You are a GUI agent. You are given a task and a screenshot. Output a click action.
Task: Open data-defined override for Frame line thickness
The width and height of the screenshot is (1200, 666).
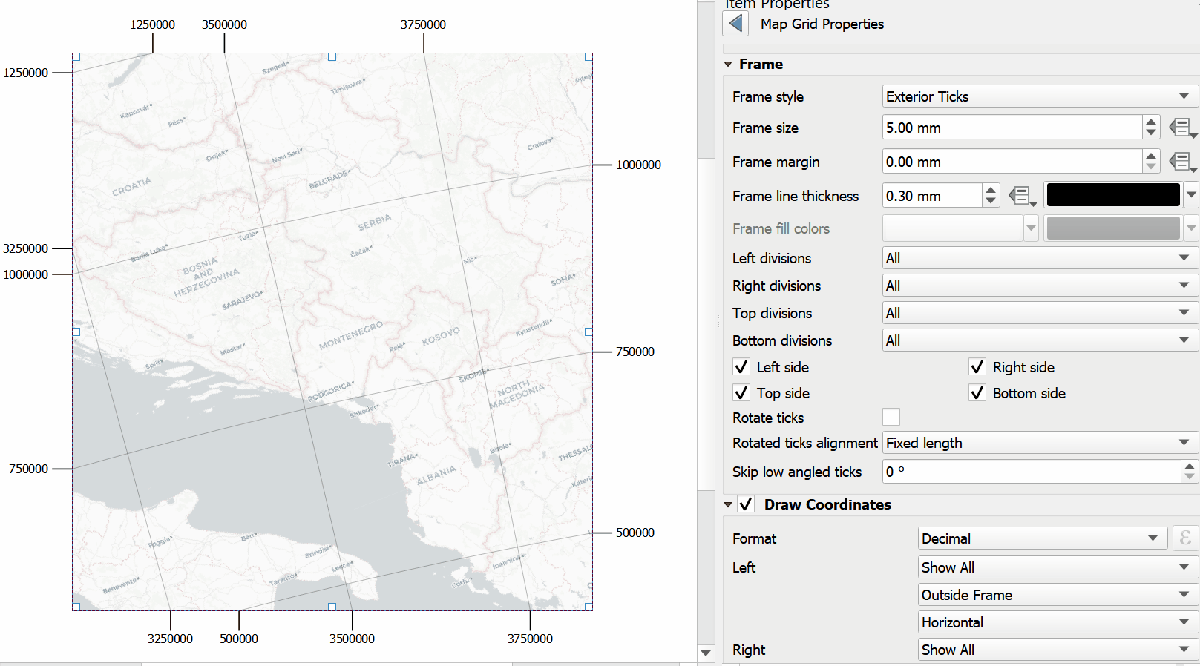tap(1020, 195)
